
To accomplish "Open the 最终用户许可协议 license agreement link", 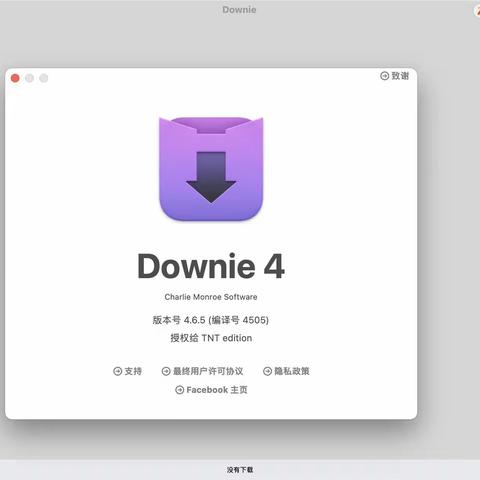I will 202,371.
